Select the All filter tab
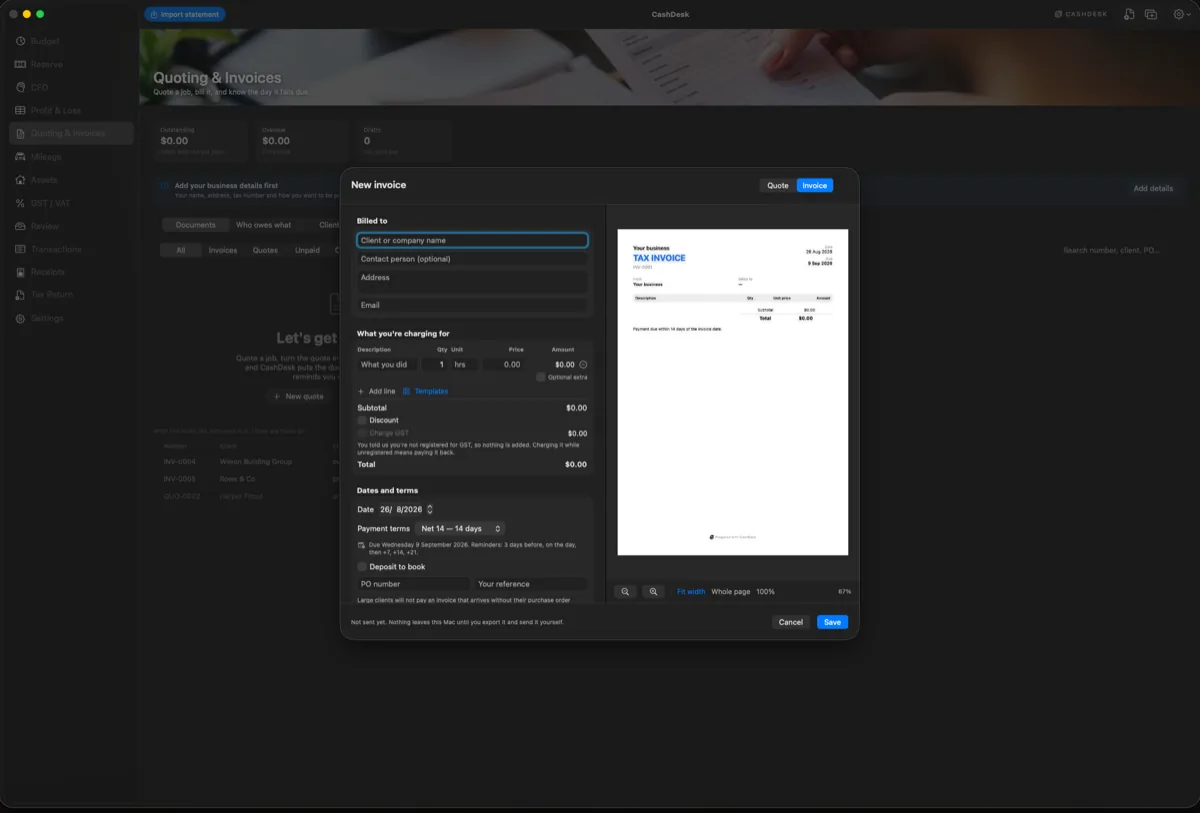Viewport: 1200px width, 813px height. [x=181, y=250]
